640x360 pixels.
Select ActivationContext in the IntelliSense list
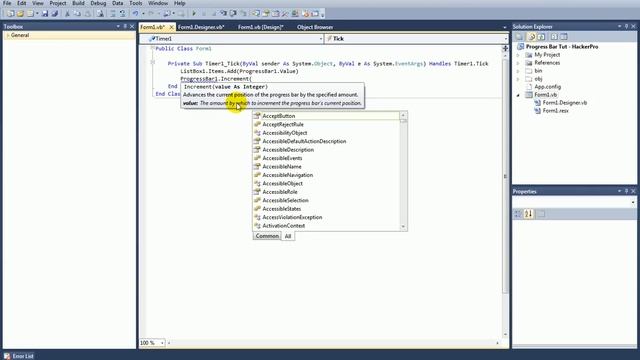326,226
